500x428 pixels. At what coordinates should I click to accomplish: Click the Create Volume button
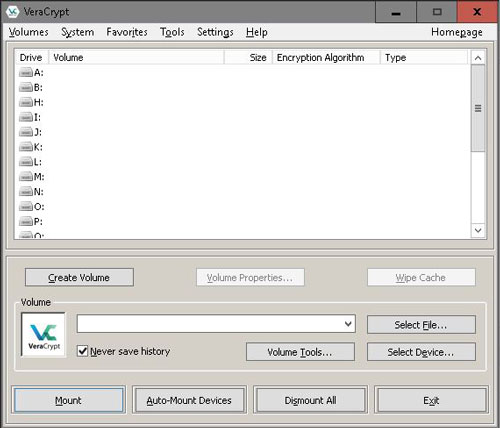pyautogui.click(x=79, y=277)
